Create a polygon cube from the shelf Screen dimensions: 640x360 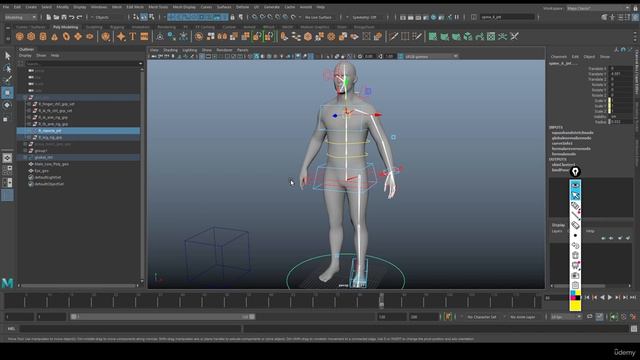pos(31,37)
